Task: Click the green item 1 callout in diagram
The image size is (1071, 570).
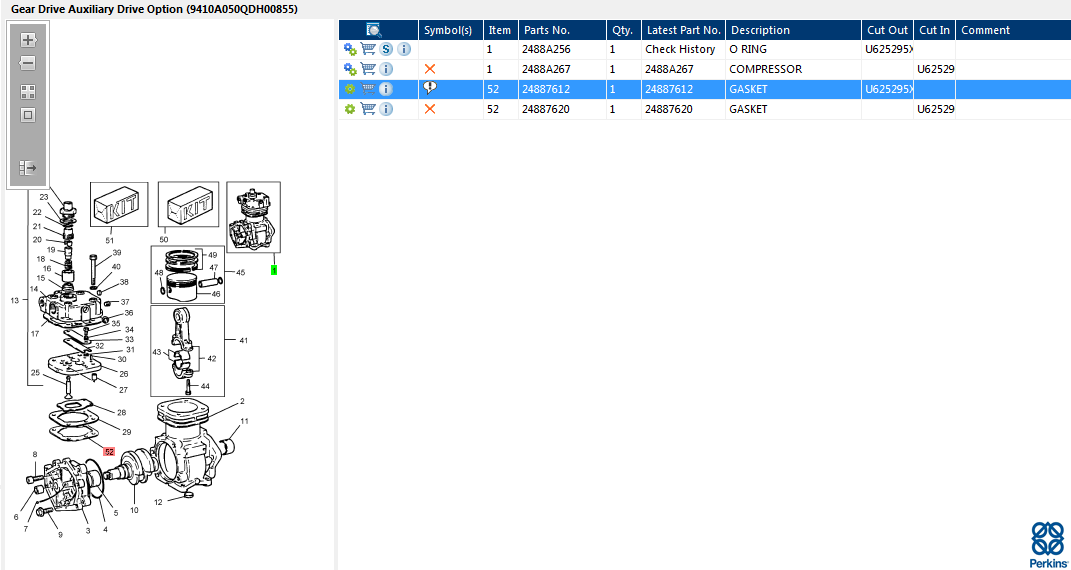Action: coord(274,270)
